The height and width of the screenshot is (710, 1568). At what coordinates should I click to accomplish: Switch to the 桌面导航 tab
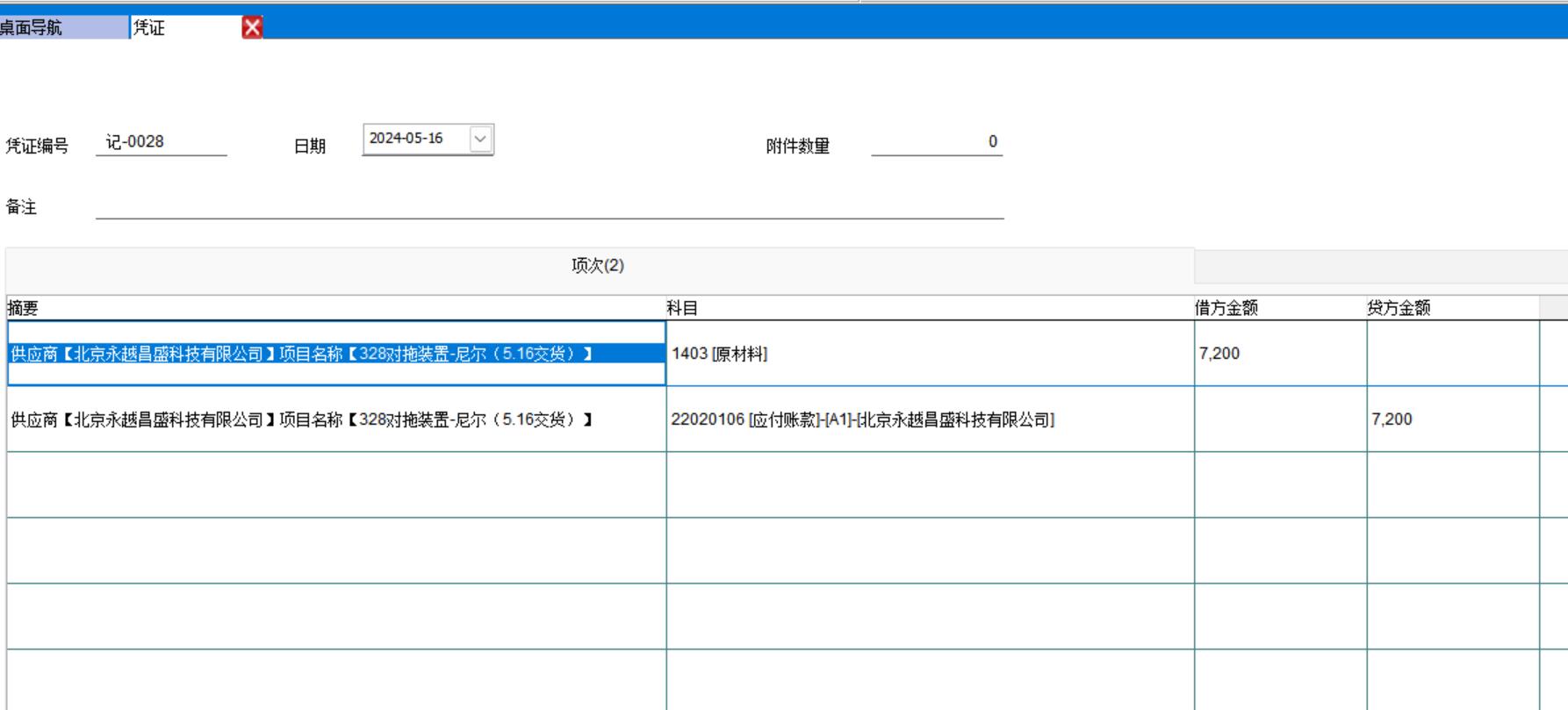[61, 28]
